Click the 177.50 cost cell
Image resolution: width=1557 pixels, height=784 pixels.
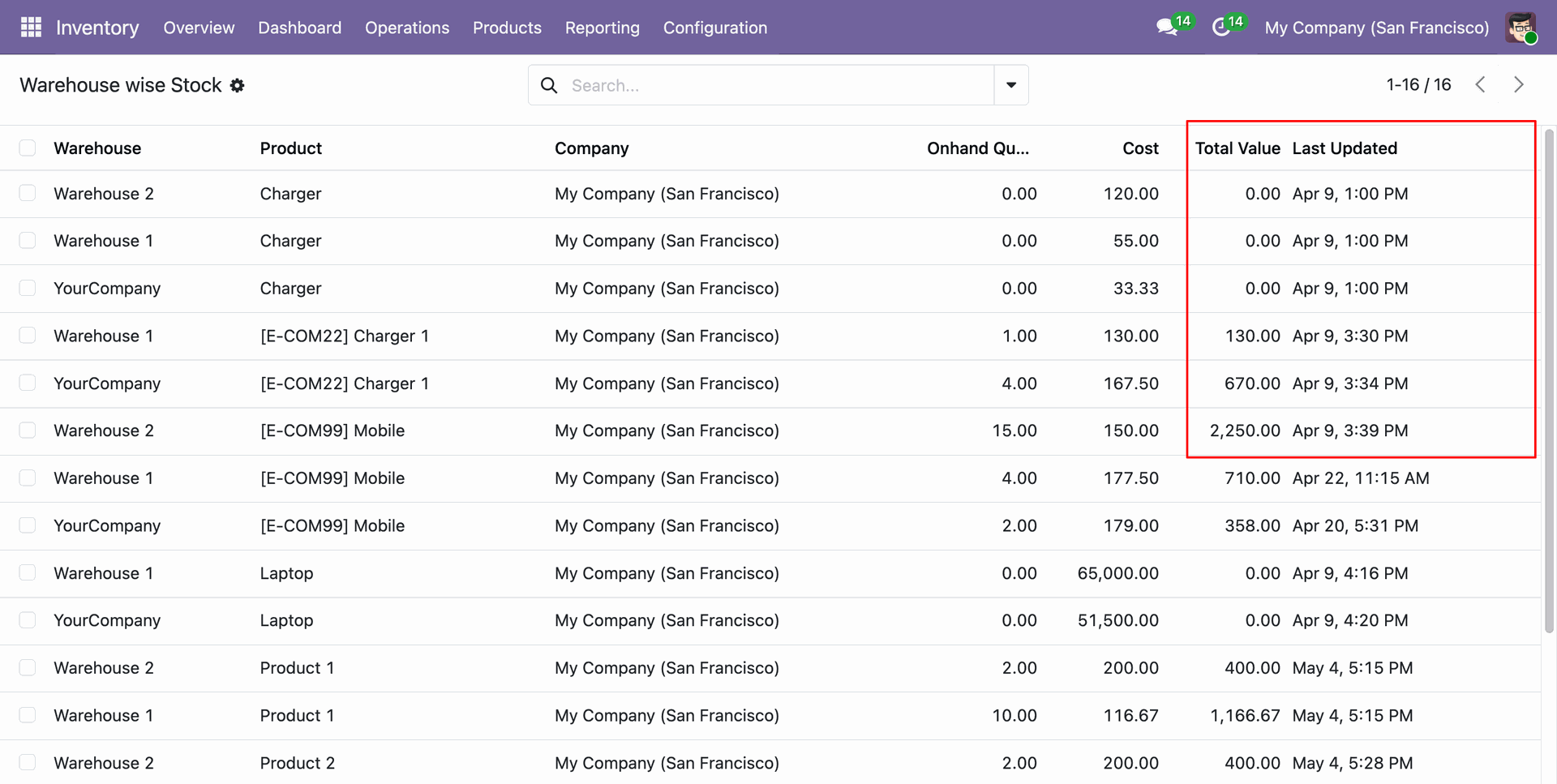click(1130, 478)
